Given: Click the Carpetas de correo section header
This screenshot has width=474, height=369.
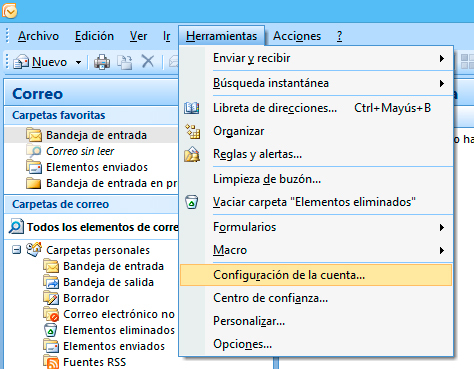Looking at the screenshot, I should click(91, 204).
